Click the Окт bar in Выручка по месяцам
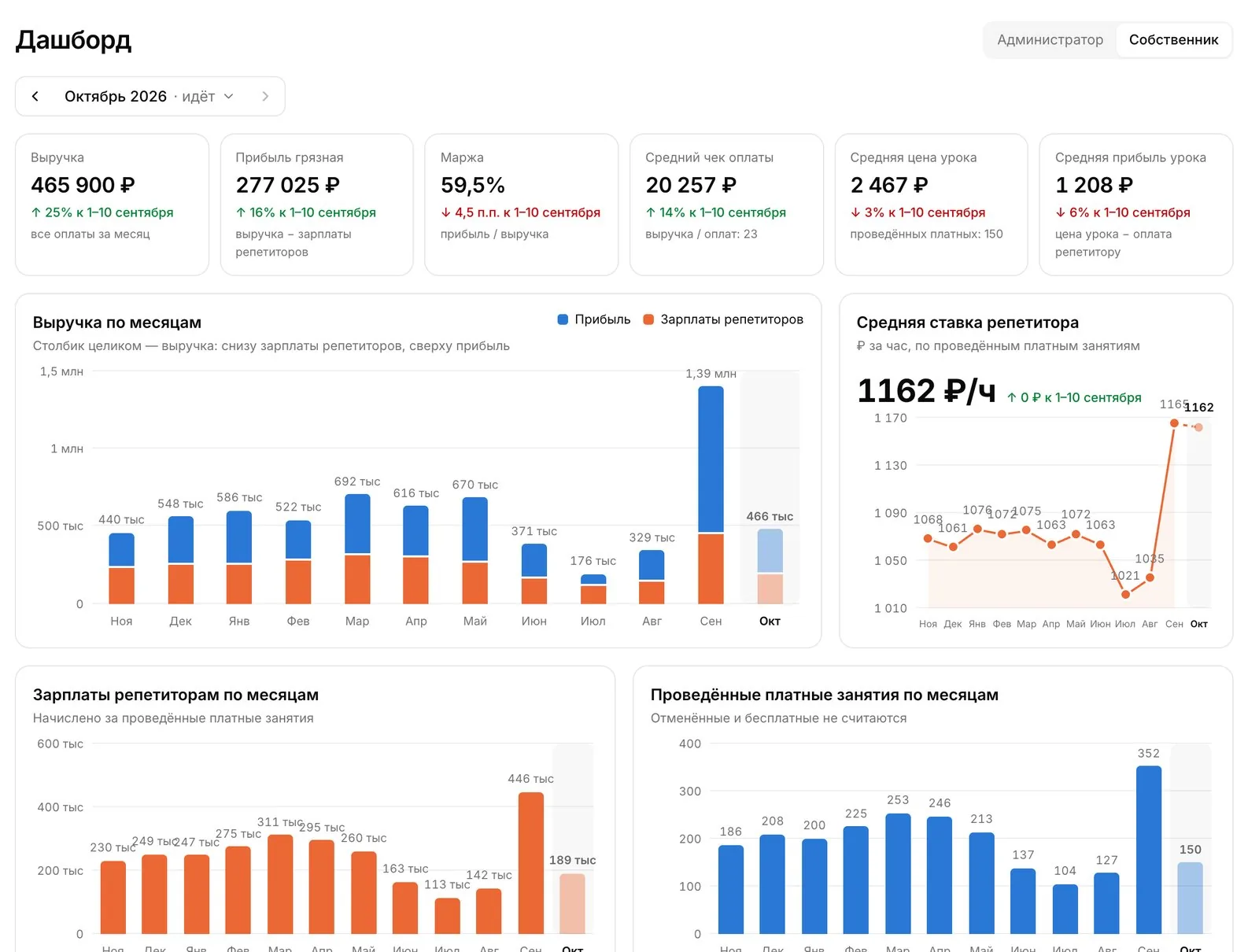This screenshot has width=1259, height=952. 770,566
